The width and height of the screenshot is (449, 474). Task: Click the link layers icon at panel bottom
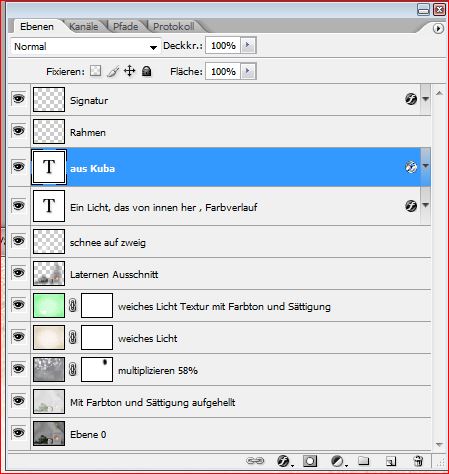pos(255,461)
